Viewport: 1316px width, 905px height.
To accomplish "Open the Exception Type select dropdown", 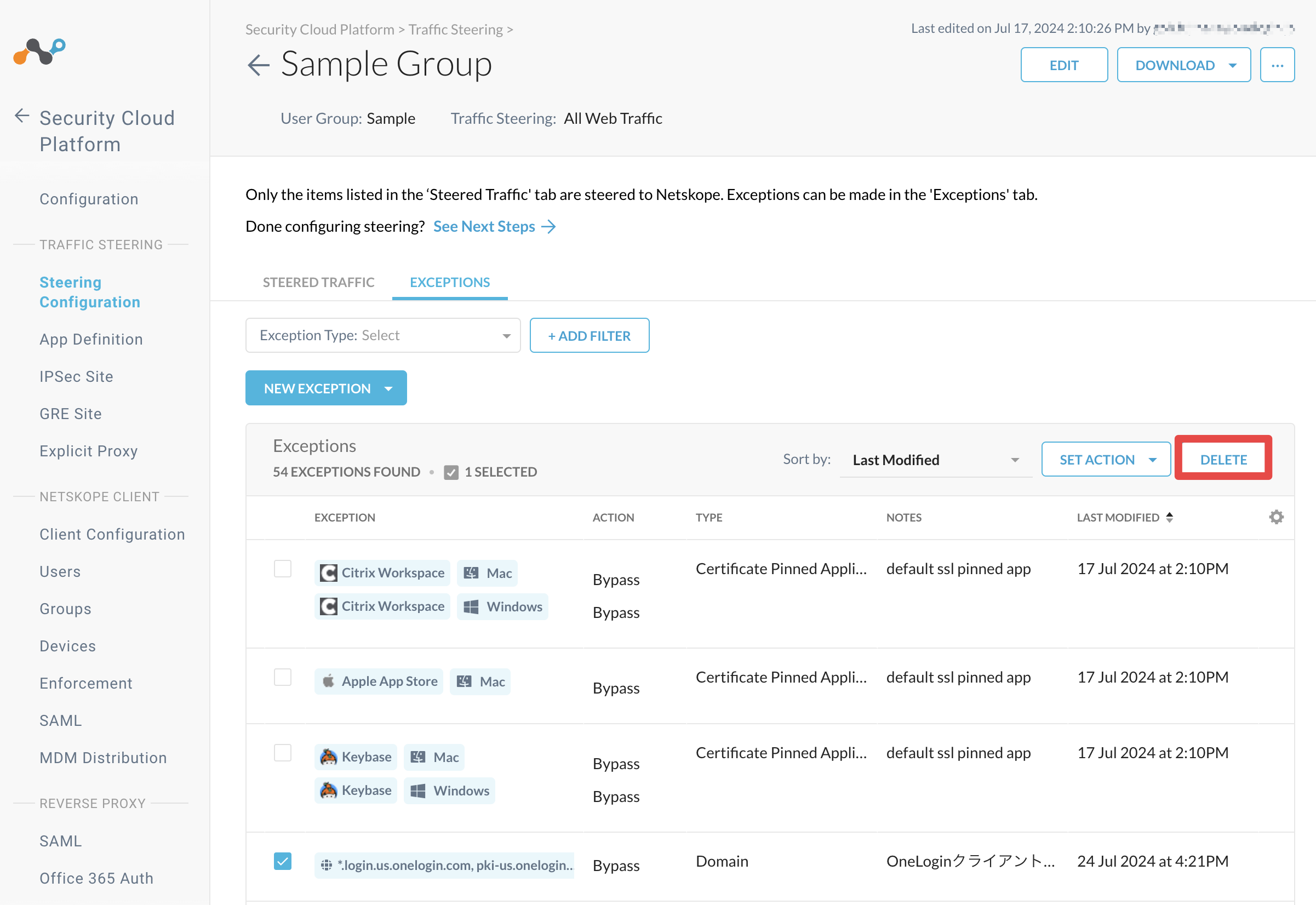I will pos(384,335).
